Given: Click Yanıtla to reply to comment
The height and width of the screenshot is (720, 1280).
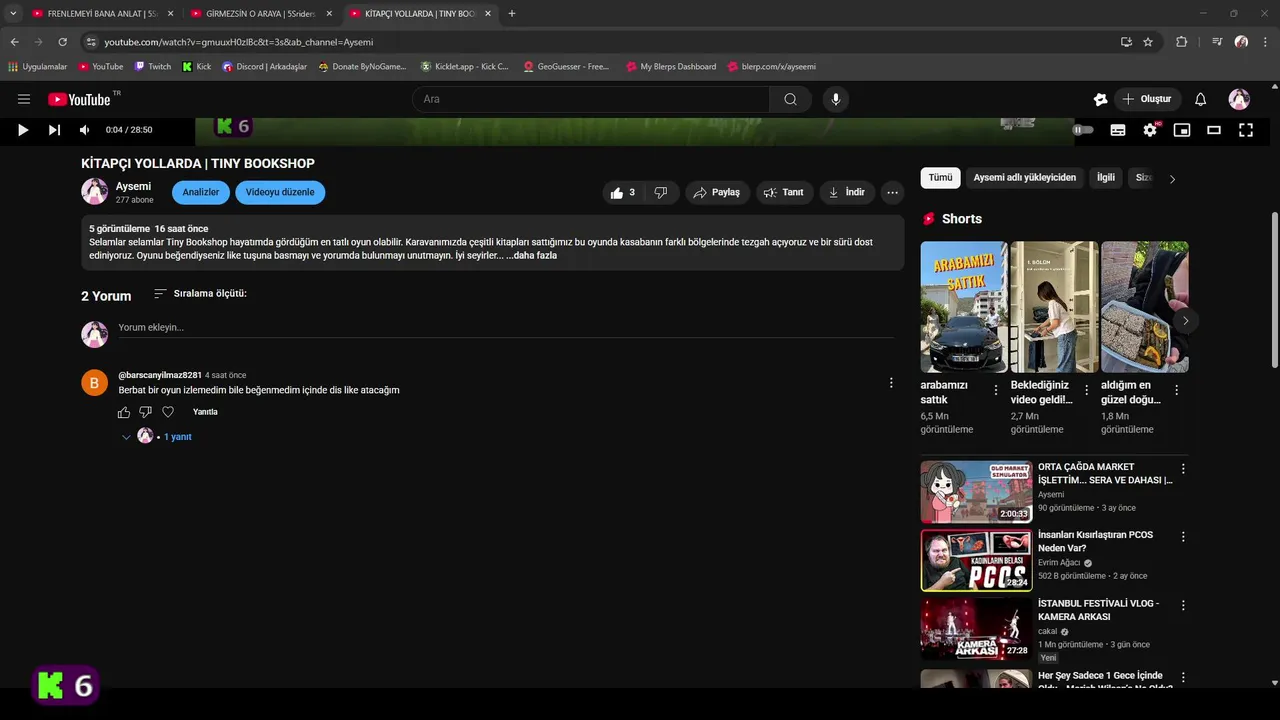Looking at the screenshot, I should [205, 412].
